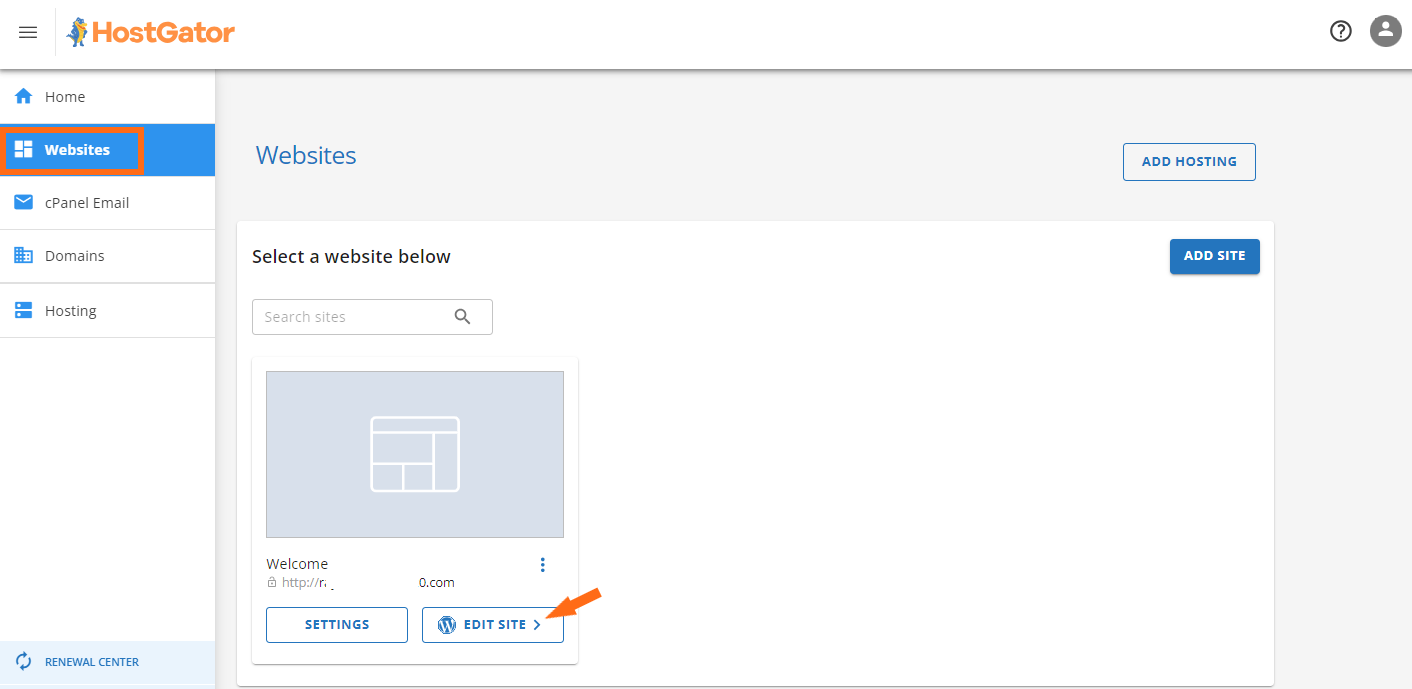Open the three-dot options menu for Welcome site
1412x689 pixels.
(542, 564)
